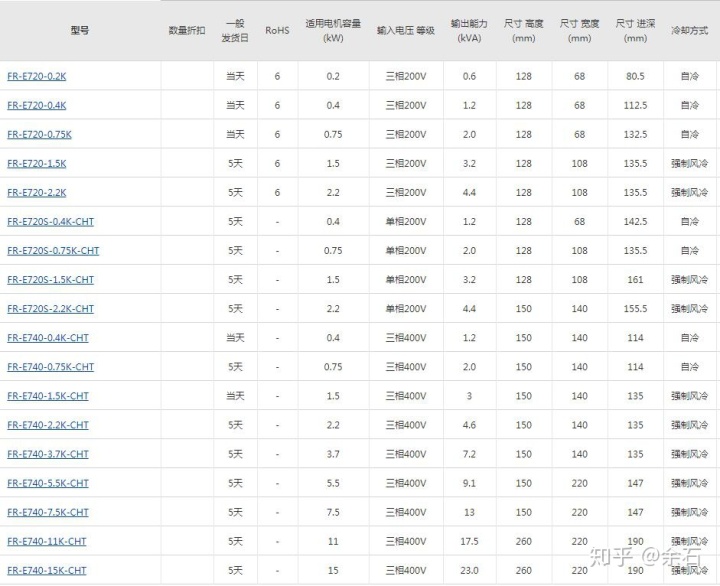Click the 输出能力 (kVA) column header
Viewport: 720px width, 586px height.
pyautogui.click(x=469, y=31)
